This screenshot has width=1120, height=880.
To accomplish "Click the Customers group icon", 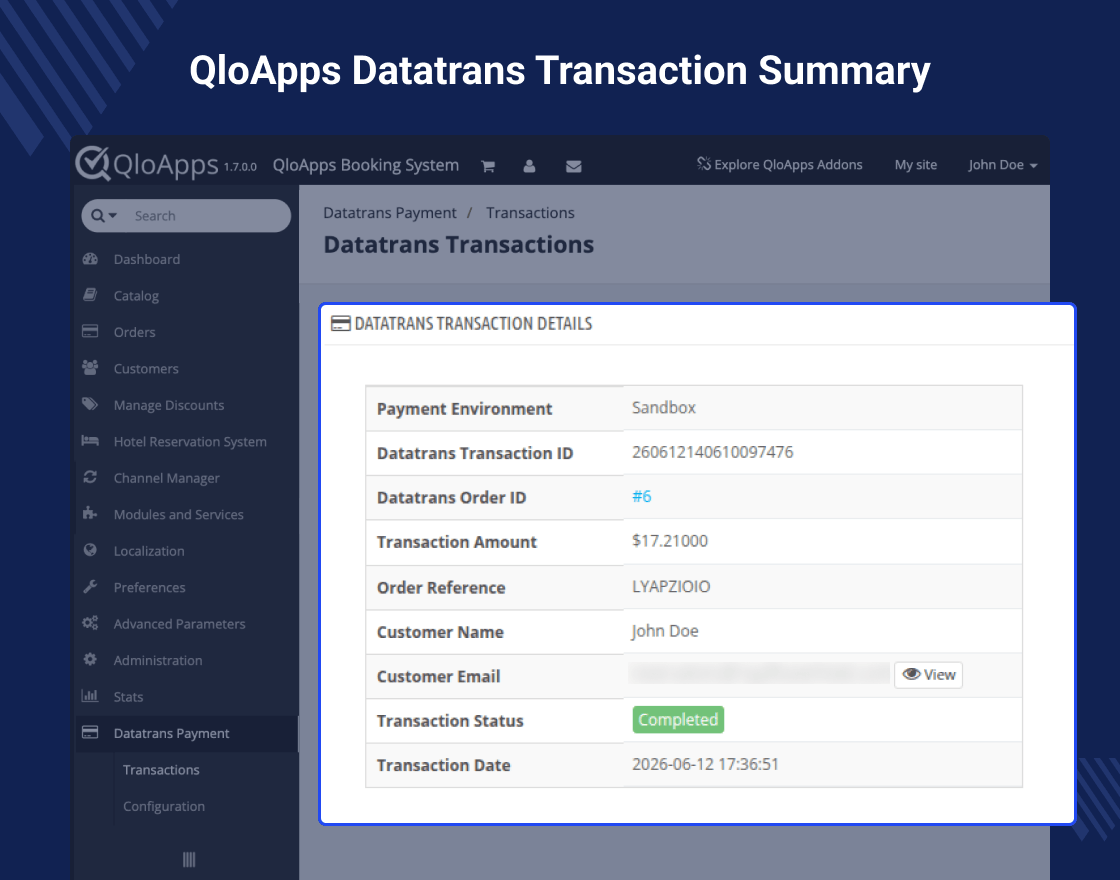I will tap(90, 368).
